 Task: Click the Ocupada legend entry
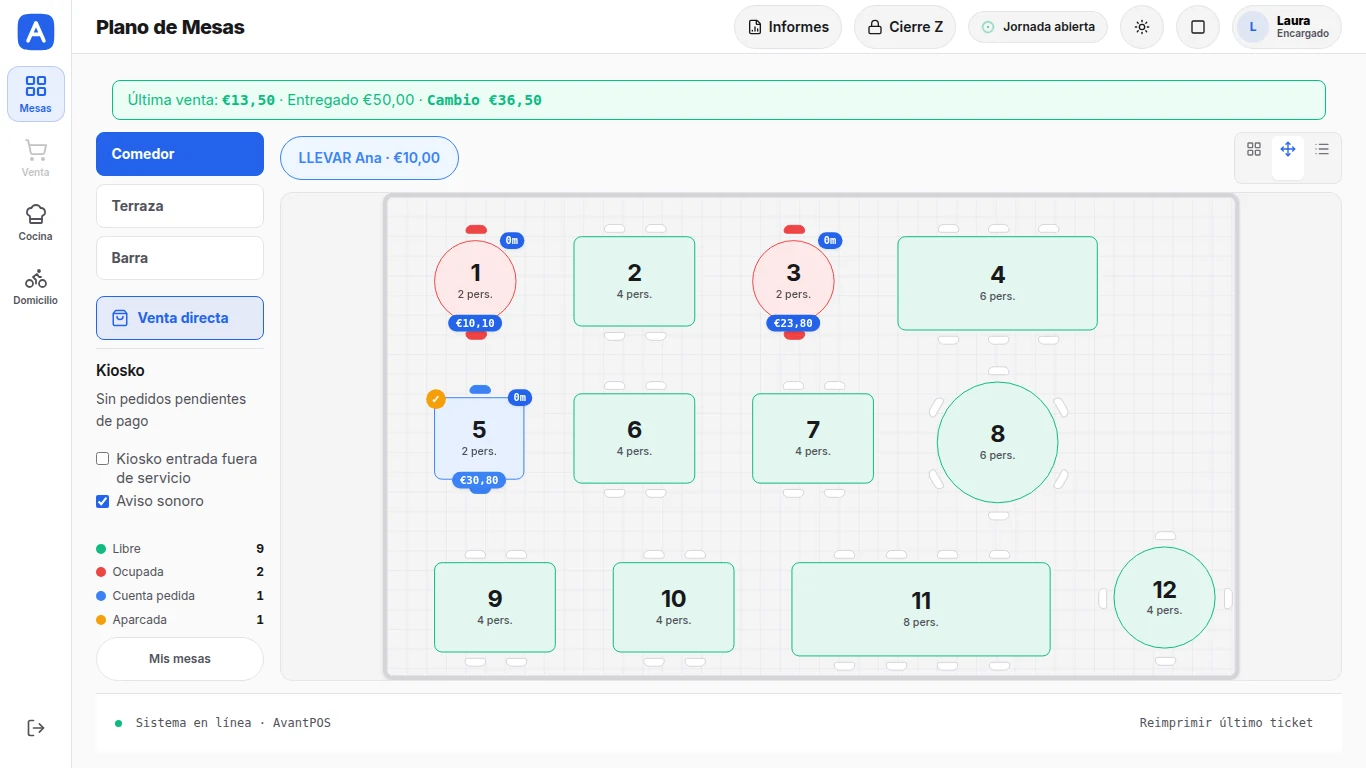click(180, 572)
